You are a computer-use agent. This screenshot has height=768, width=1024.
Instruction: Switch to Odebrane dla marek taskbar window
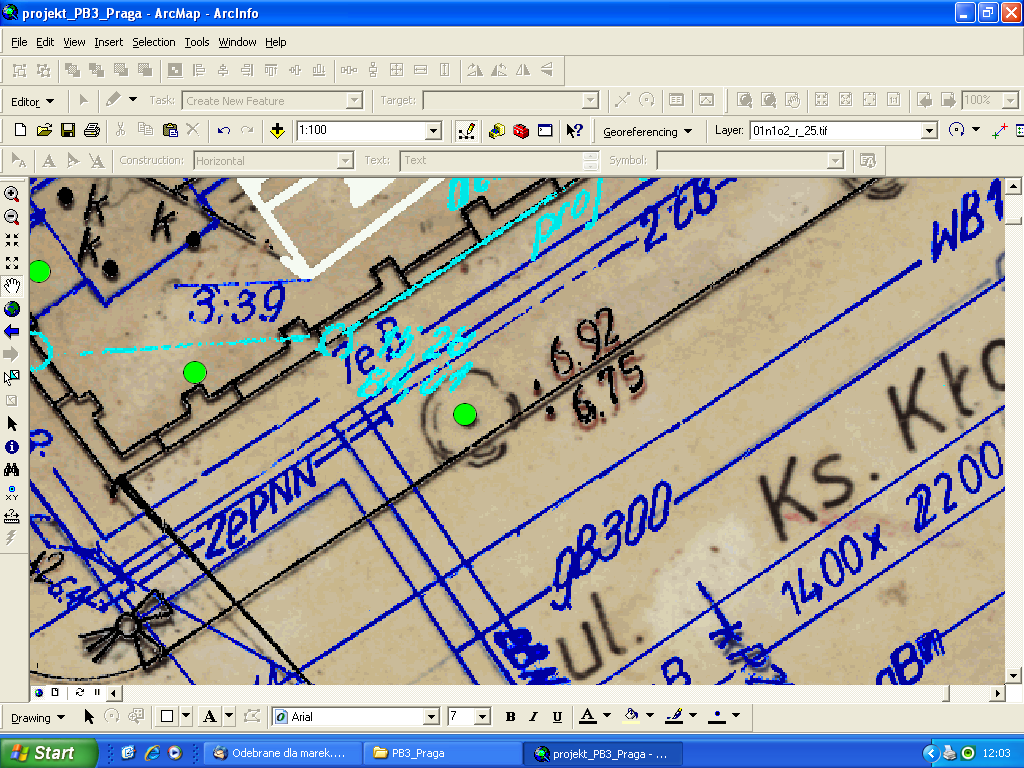click(283, 754)
